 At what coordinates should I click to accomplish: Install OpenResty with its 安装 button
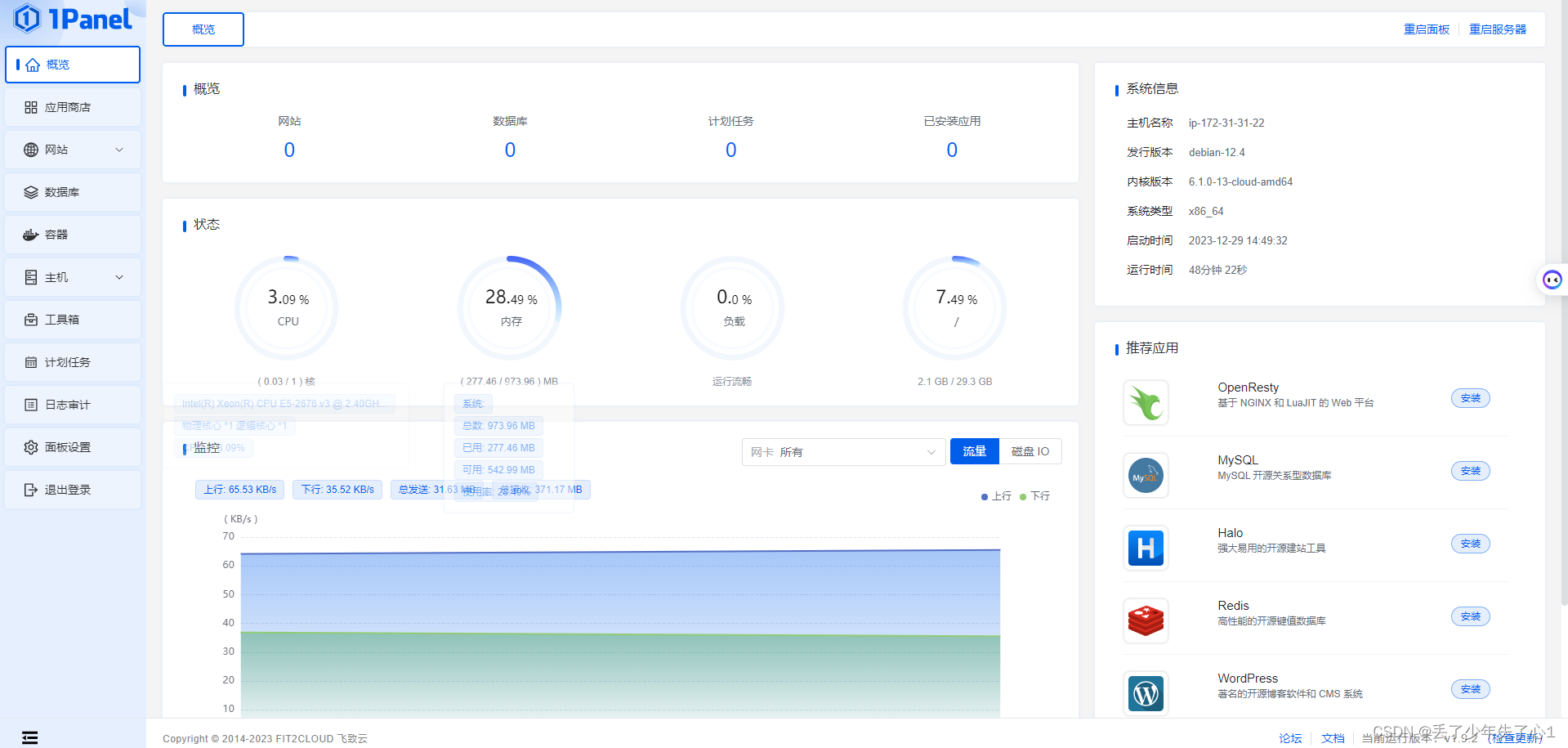pyautogui.click(x=1471, y=399)
